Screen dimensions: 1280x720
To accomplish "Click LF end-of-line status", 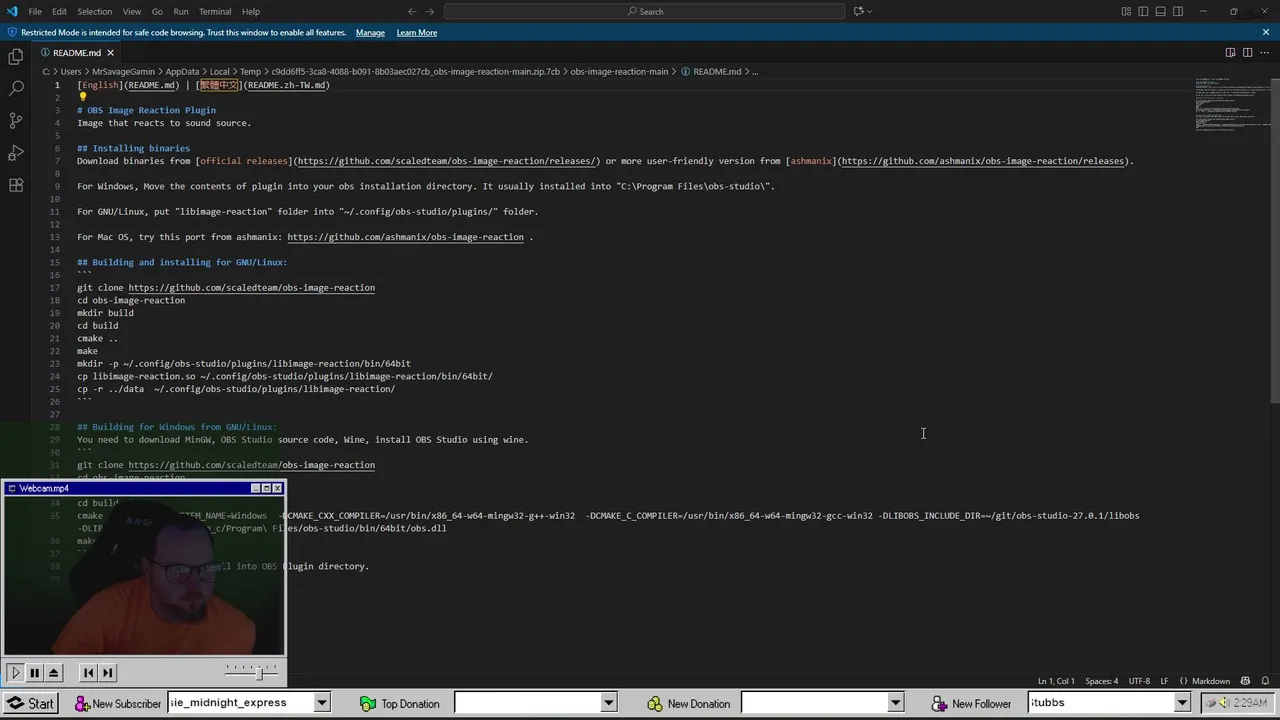I will [1164, 681].
